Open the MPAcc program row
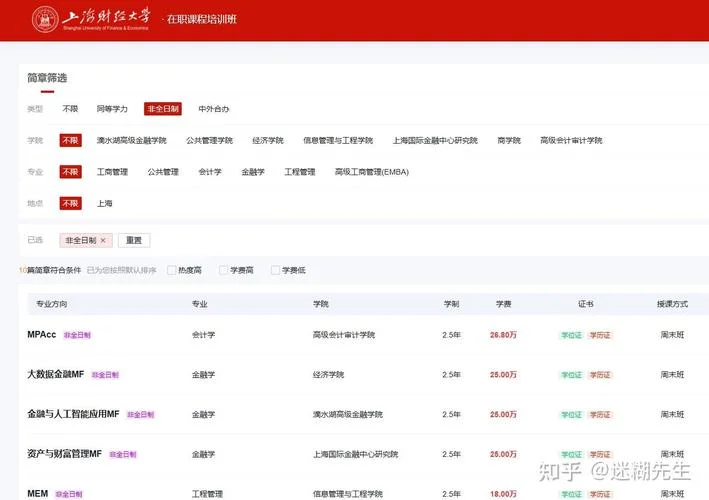This screenshot has width=709, height=500. click(x=42, y=335)
